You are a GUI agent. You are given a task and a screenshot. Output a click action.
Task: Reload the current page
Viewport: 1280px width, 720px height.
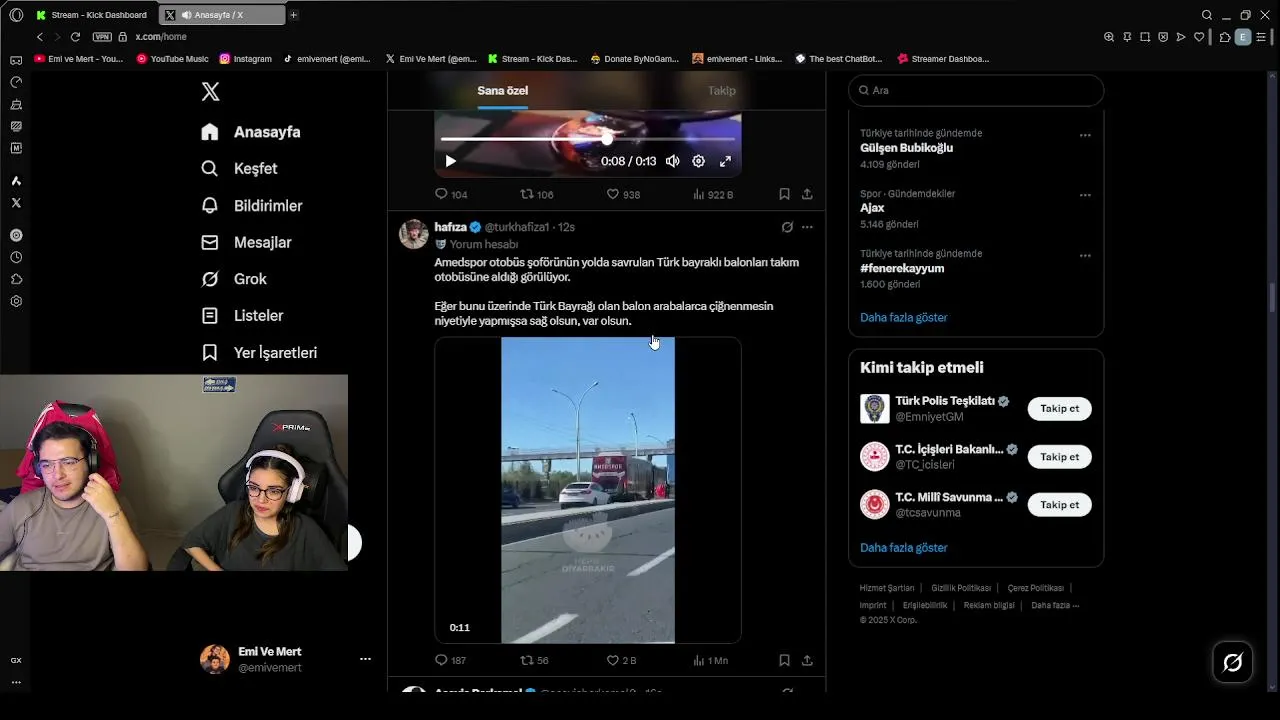coord(75,37)
